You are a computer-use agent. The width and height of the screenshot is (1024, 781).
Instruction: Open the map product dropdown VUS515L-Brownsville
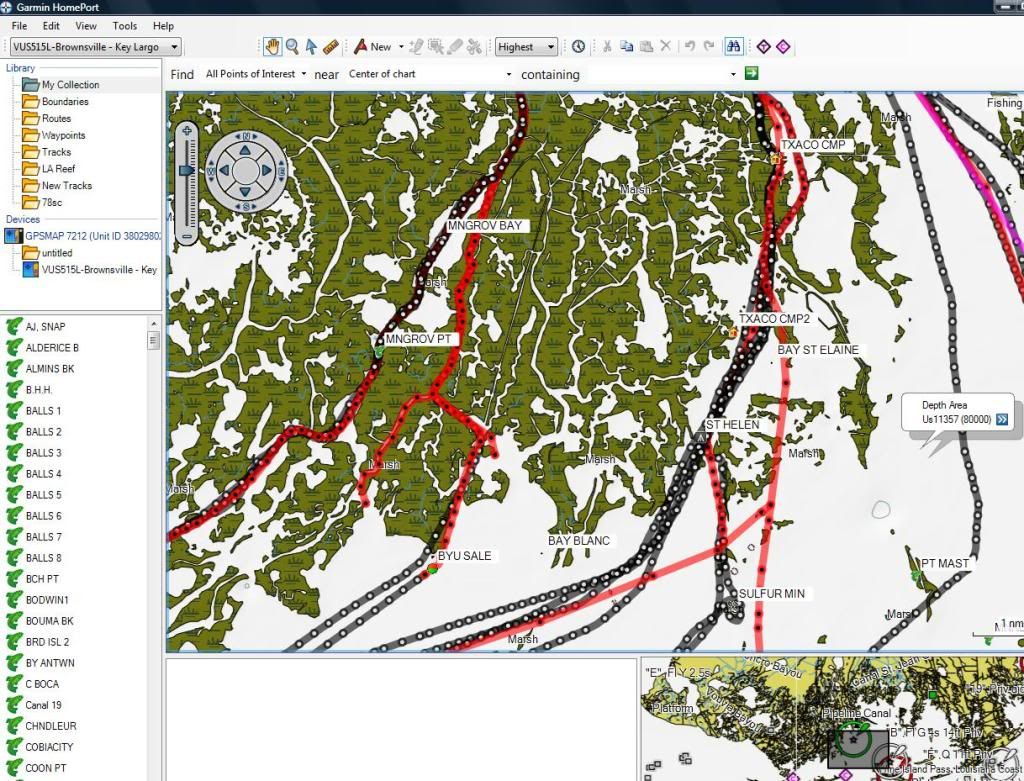point(95,47)
